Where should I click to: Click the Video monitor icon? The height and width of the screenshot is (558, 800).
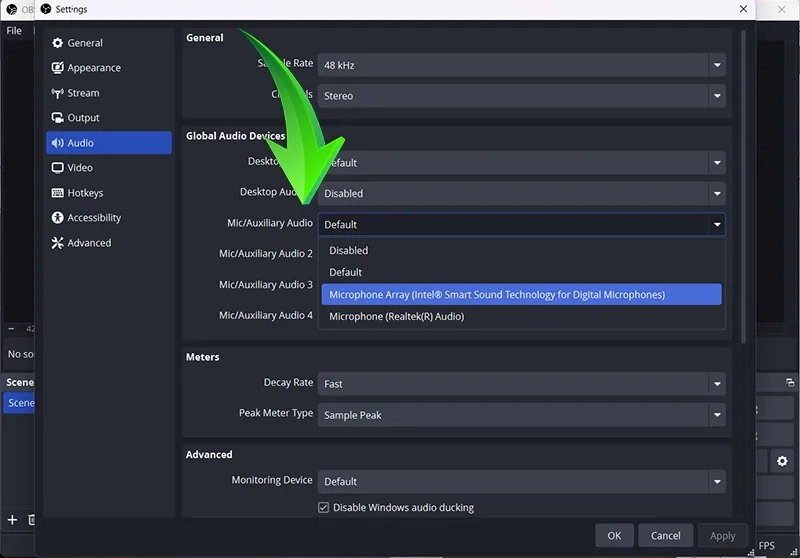(58, 168)
